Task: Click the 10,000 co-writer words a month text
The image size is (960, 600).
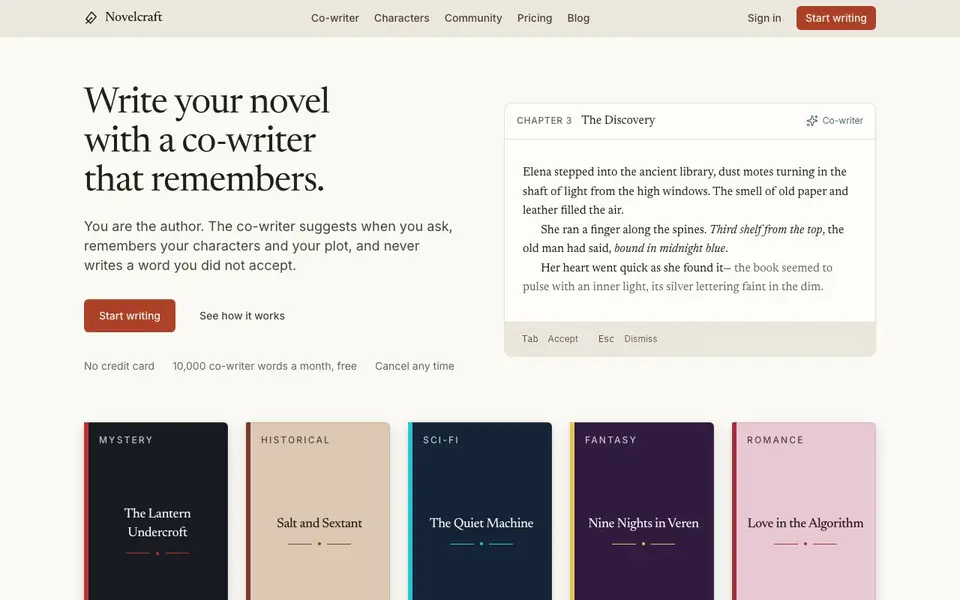Action: [264, 366]
